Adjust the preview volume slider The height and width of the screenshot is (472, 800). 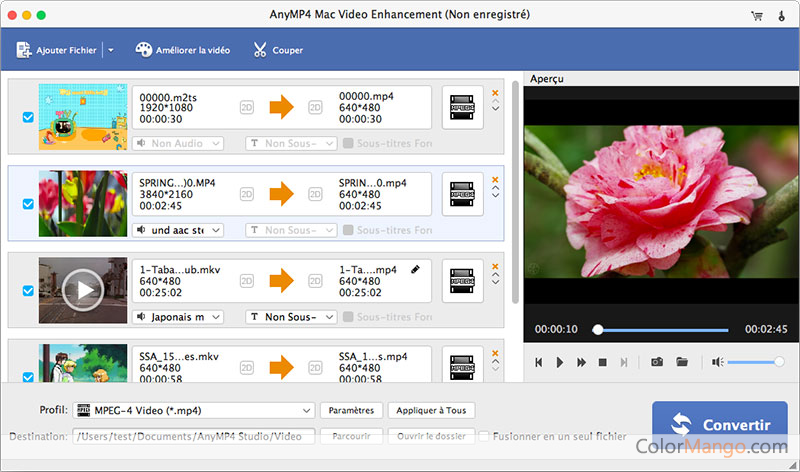click(756, 362)
